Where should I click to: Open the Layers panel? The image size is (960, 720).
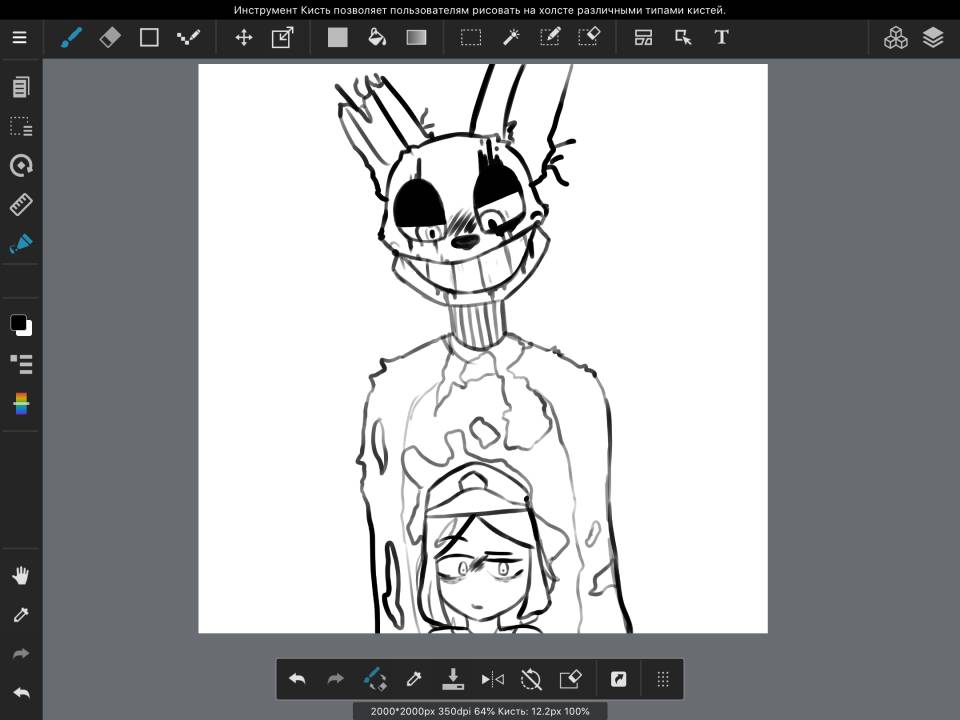coord(933,38)
